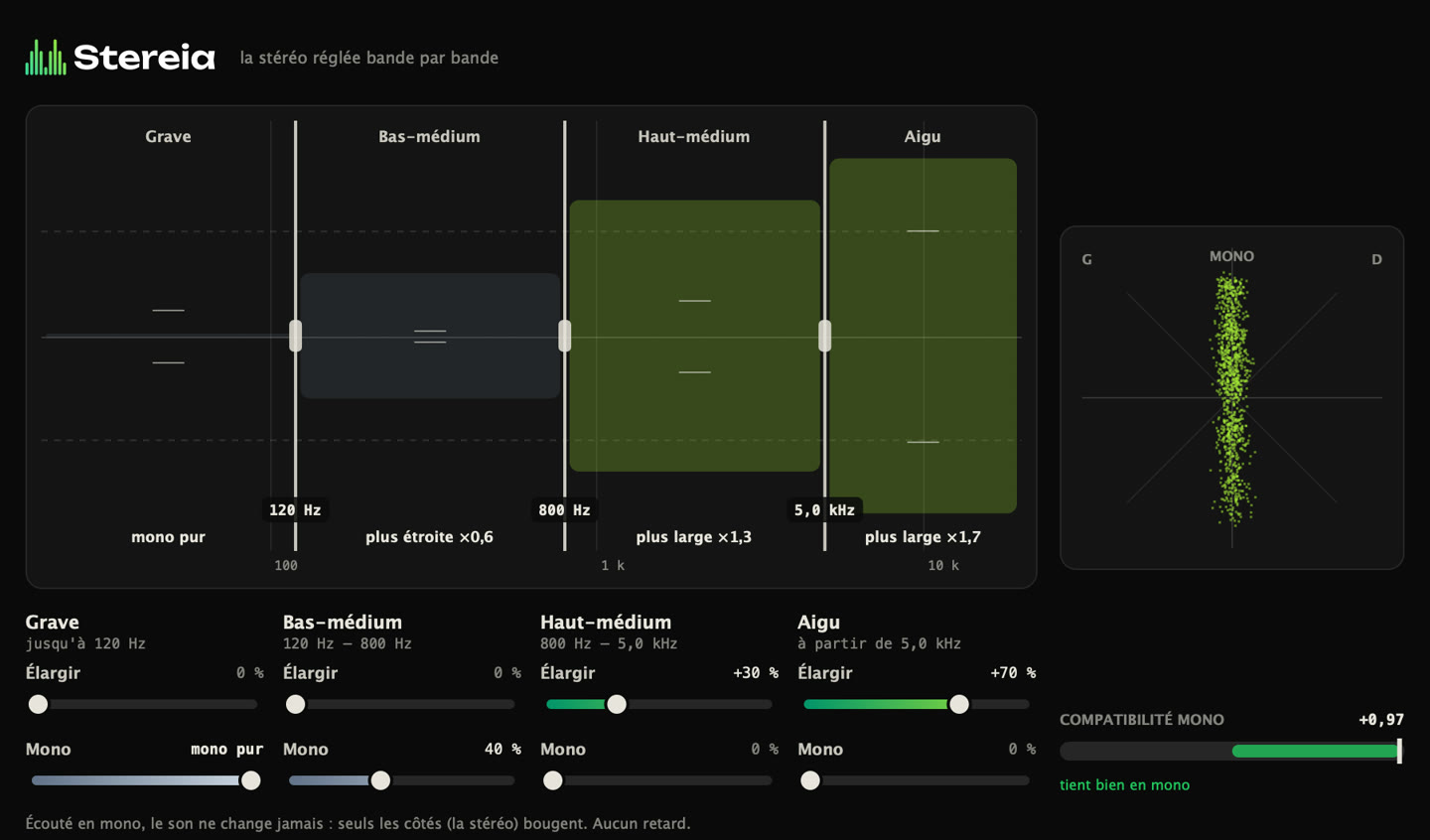
Task: Click the '800 Hz — 5,0 kHz' range text
Action: 609,643
